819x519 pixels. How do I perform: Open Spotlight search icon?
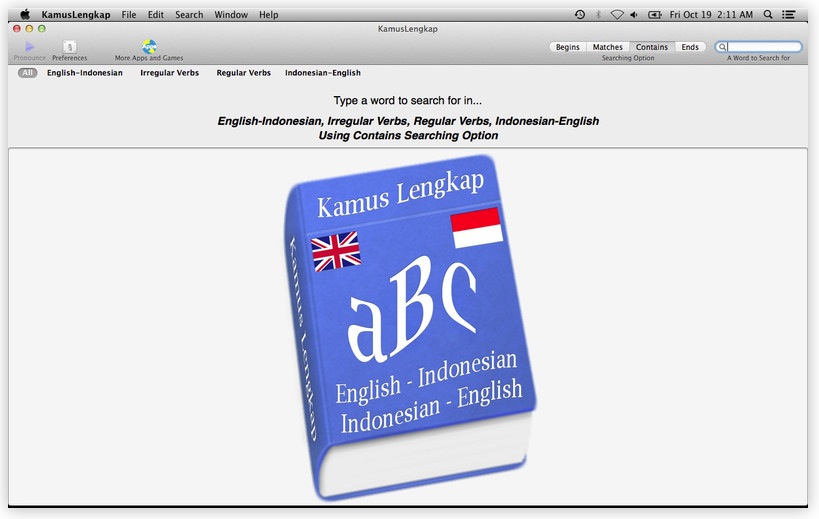point(768,15)
